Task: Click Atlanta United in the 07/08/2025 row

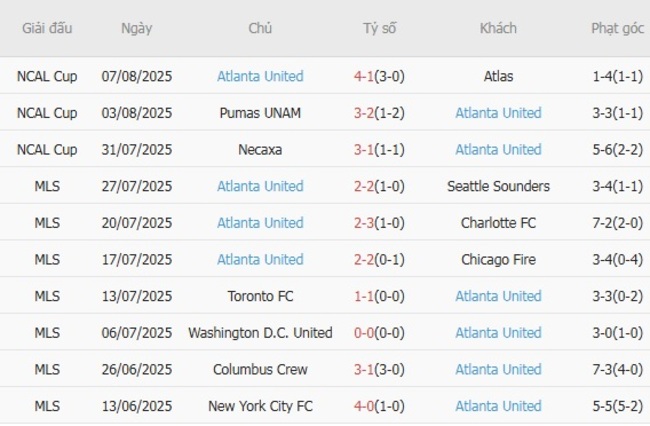Action: click(x=260, y=76)
